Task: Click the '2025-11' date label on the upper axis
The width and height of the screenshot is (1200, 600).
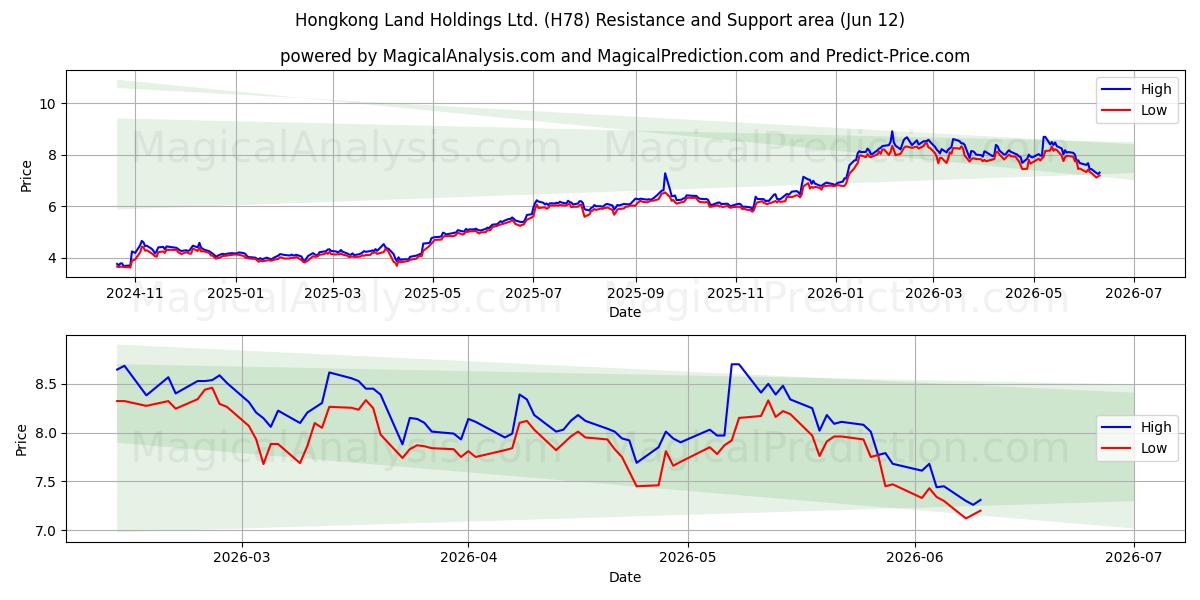Action: coord(735,293)
